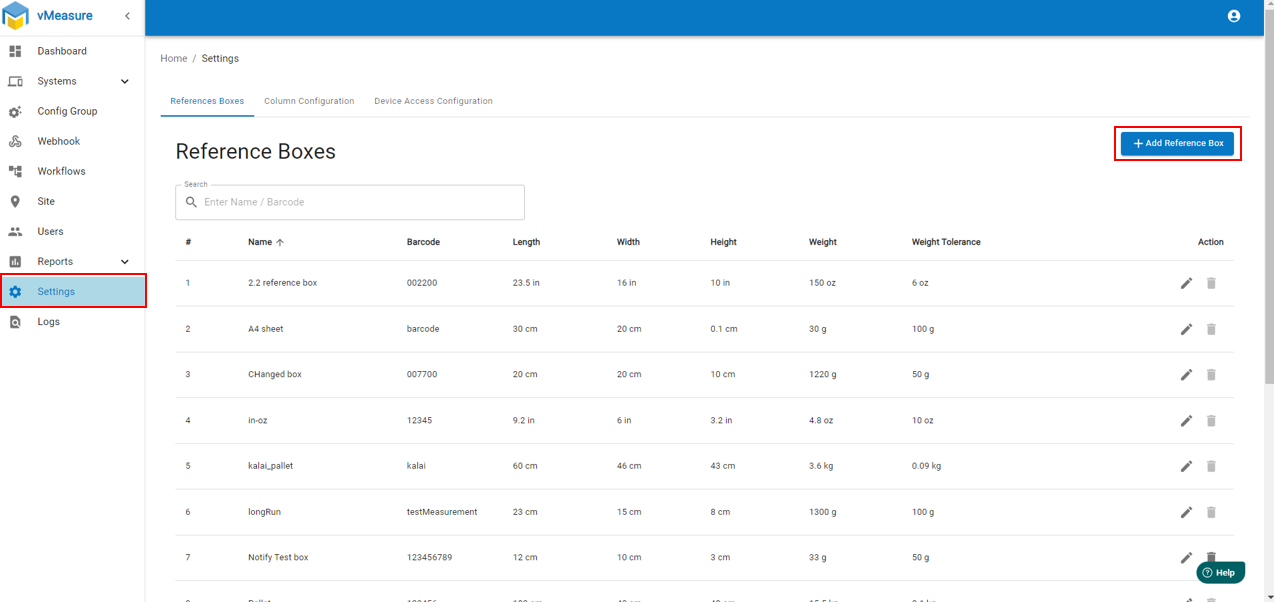Delete the in-oz reference box
This screenshot has height=602, width=1274.
click(1211, 421)
